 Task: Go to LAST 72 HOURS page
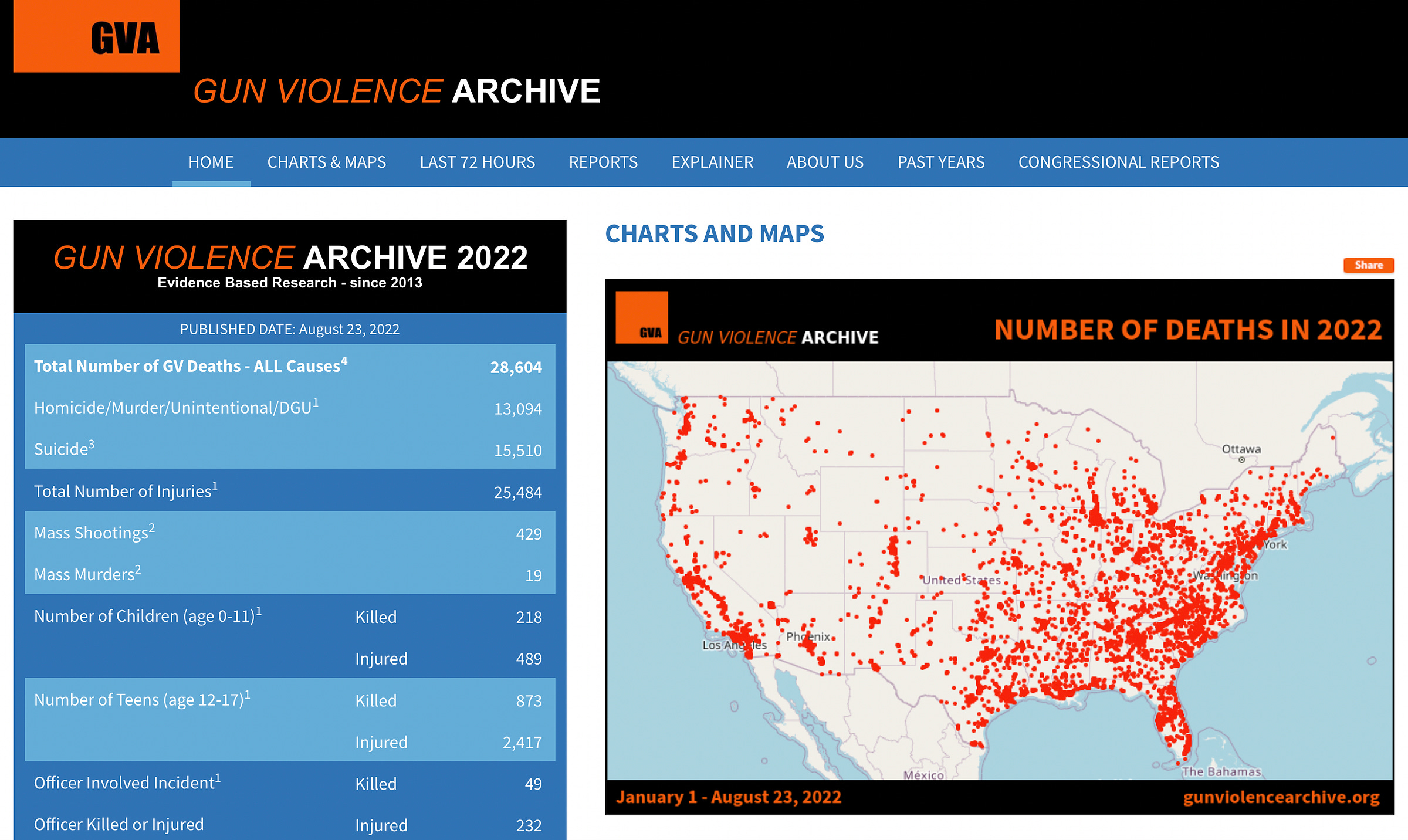click(x=478, y=162)
